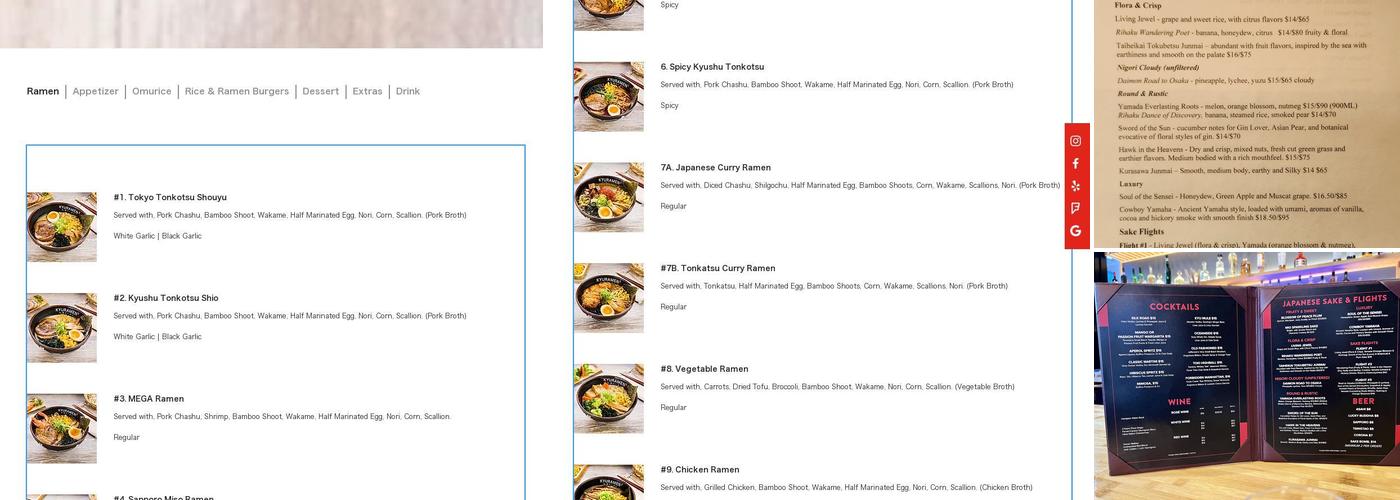Click the Foursquare icon in sidebar

point(1076,209)
